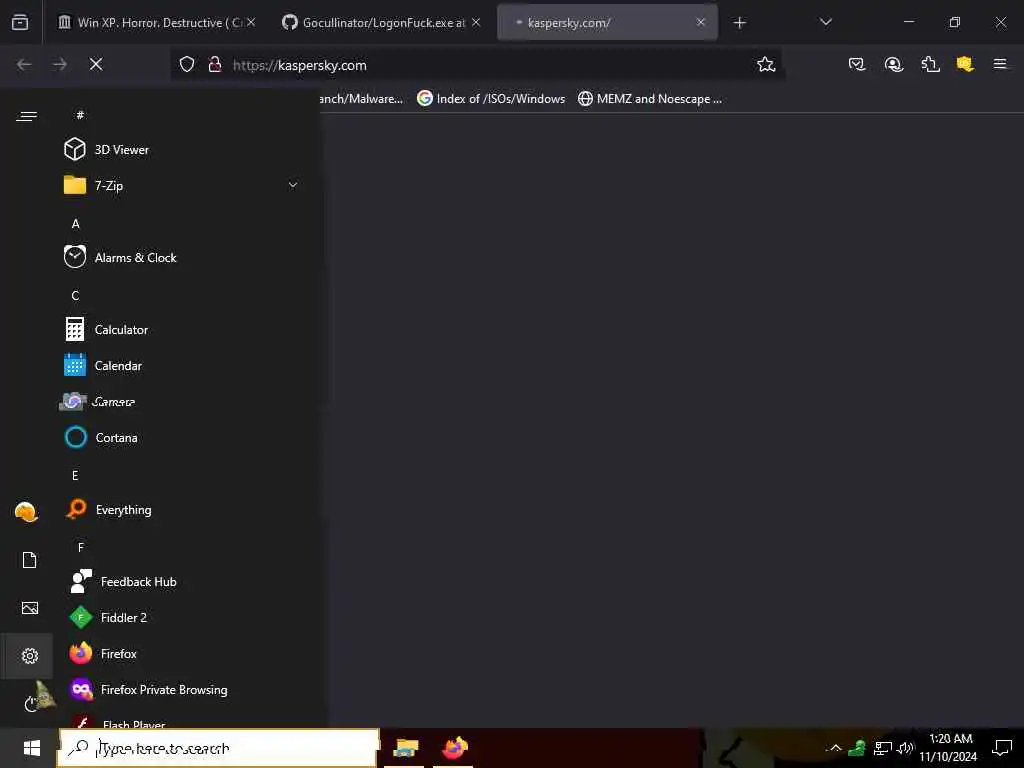Open Index of /ISOs/Windows bookmark

[491, 99]
